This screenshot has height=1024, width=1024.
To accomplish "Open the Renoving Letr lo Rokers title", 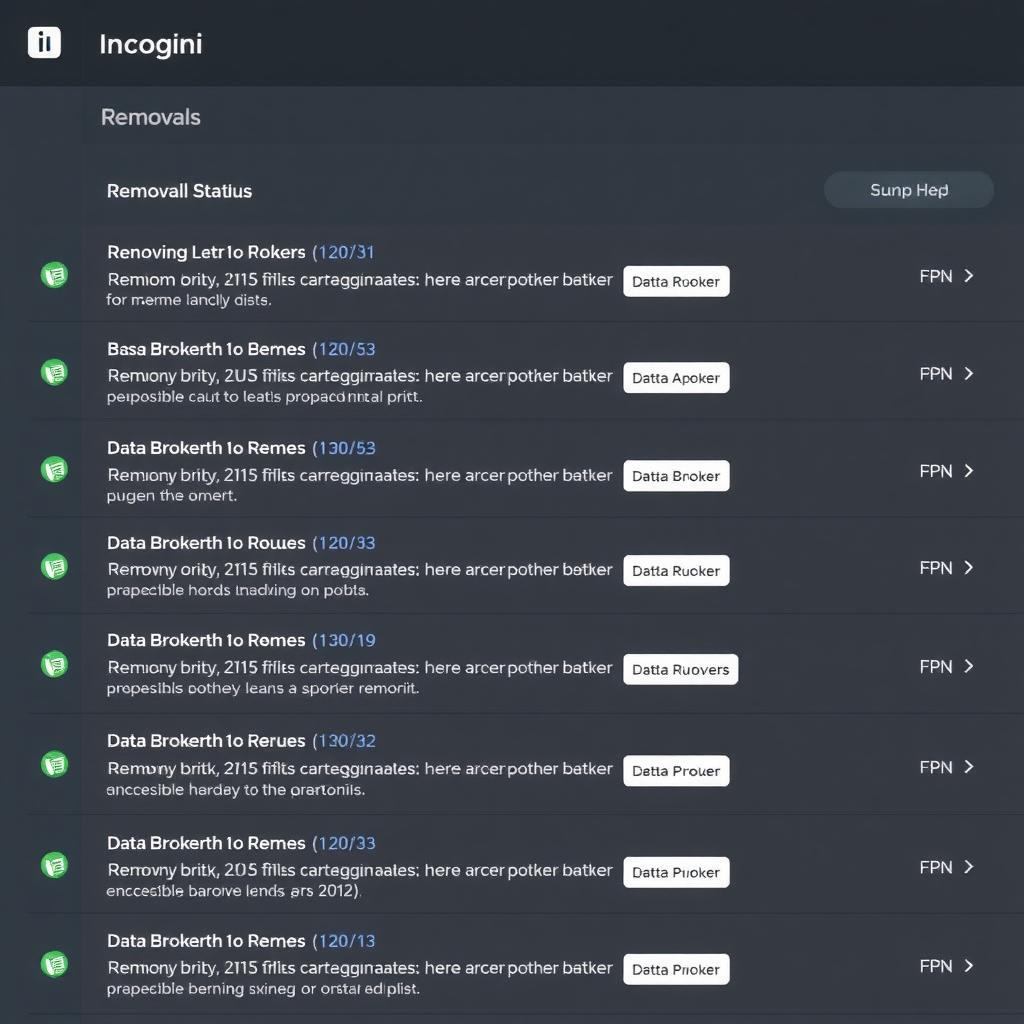I will point(206,252).
